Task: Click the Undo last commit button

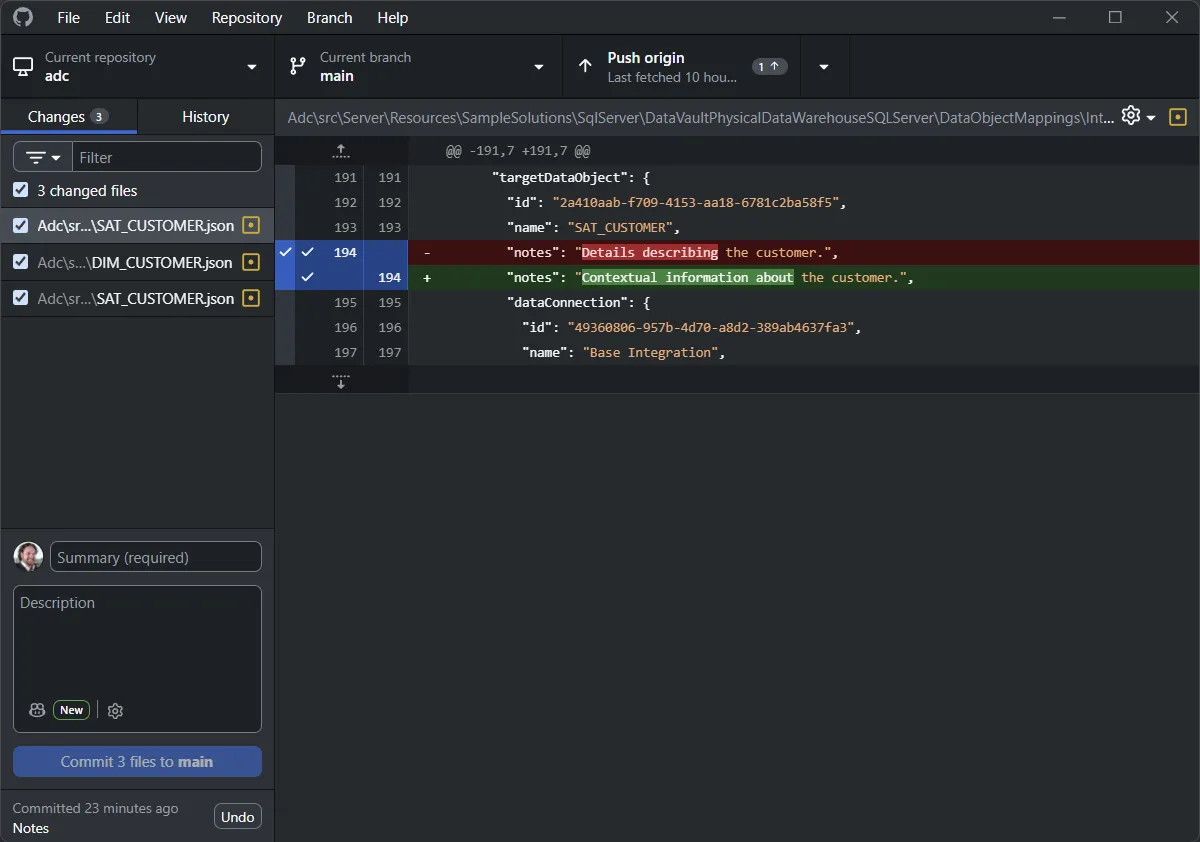Action: 238,817
